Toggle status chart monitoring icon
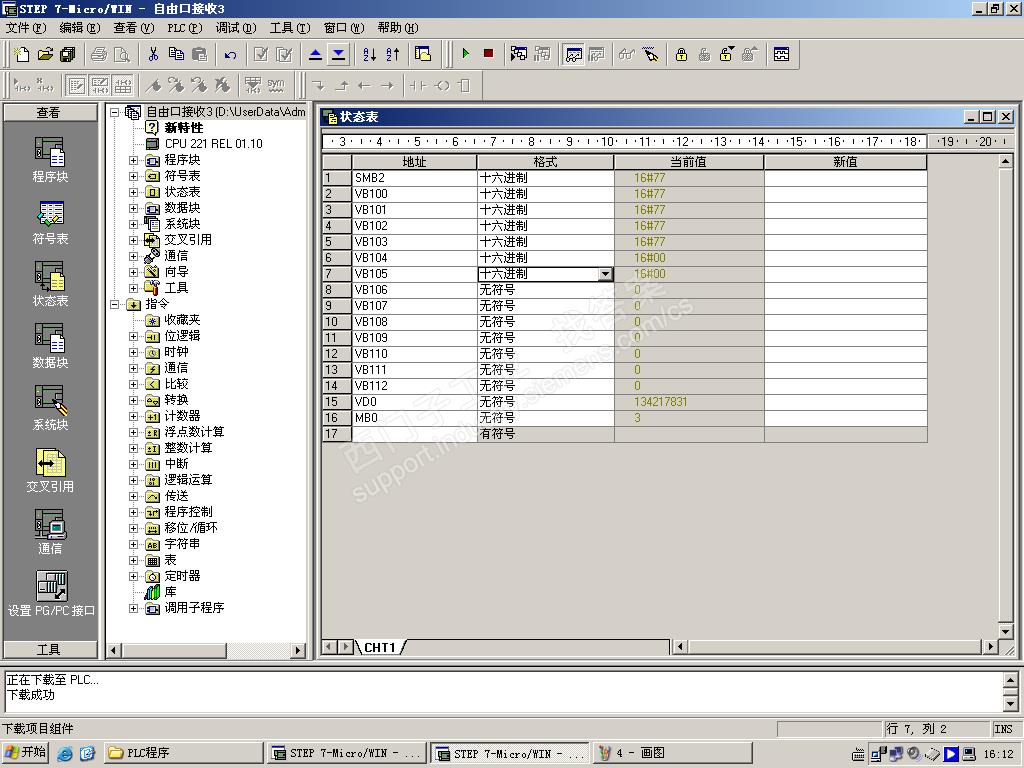 573,55
